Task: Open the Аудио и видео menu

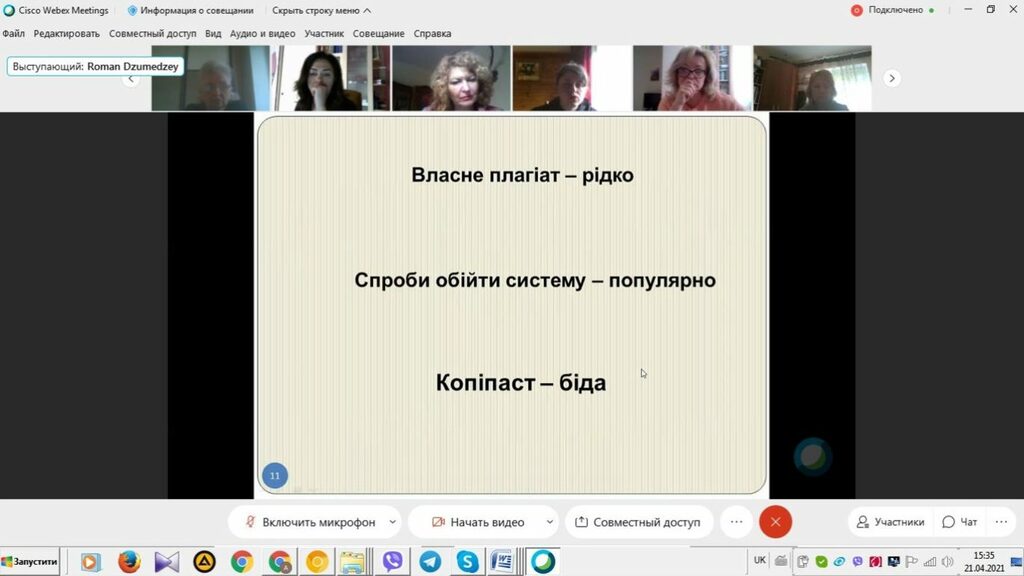Action: 262,33
